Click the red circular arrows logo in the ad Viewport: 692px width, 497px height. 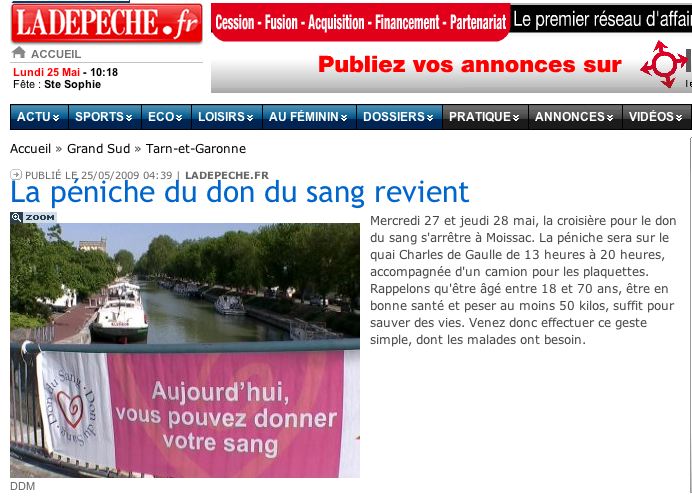click(665, 64)
